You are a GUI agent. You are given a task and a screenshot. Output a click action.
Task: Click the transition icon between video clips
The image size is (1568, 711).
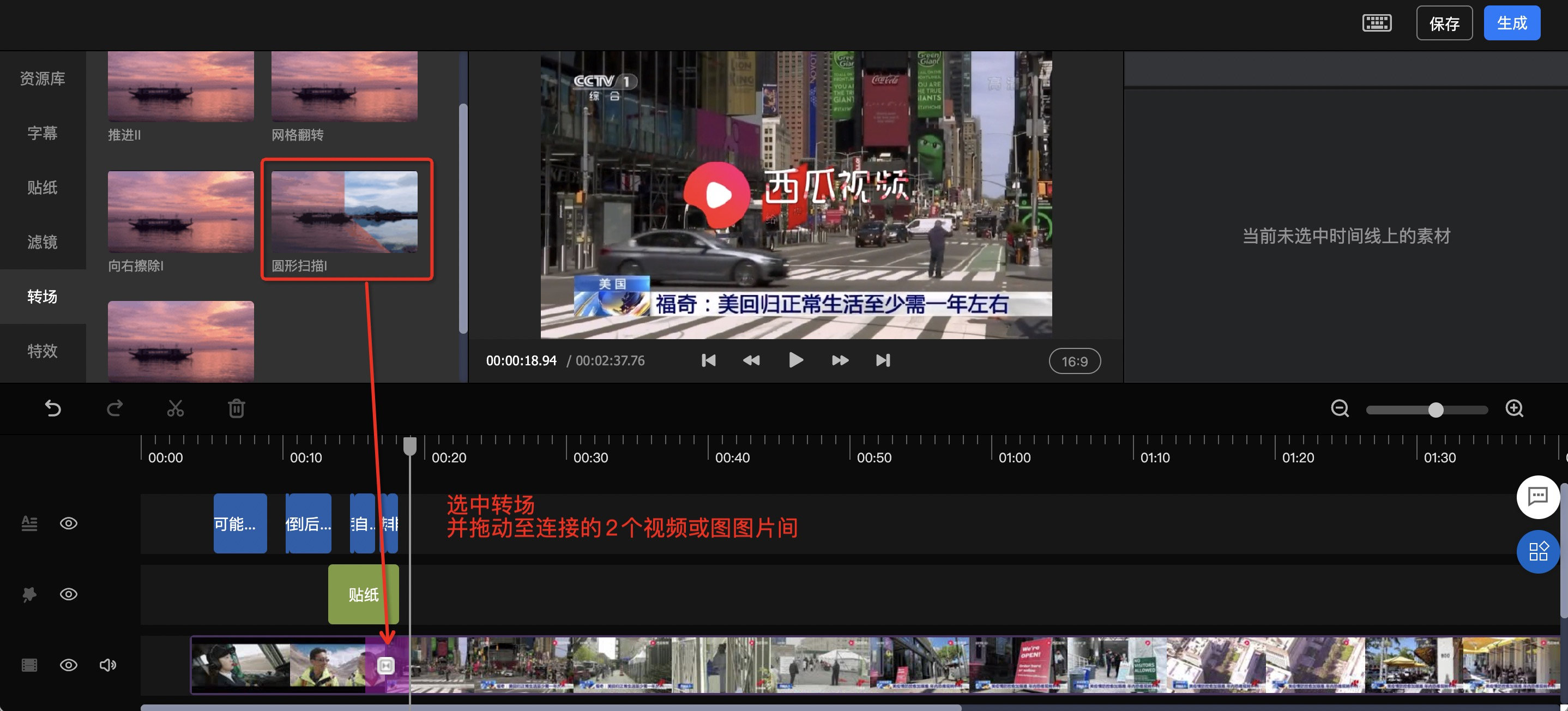[386, 665]
